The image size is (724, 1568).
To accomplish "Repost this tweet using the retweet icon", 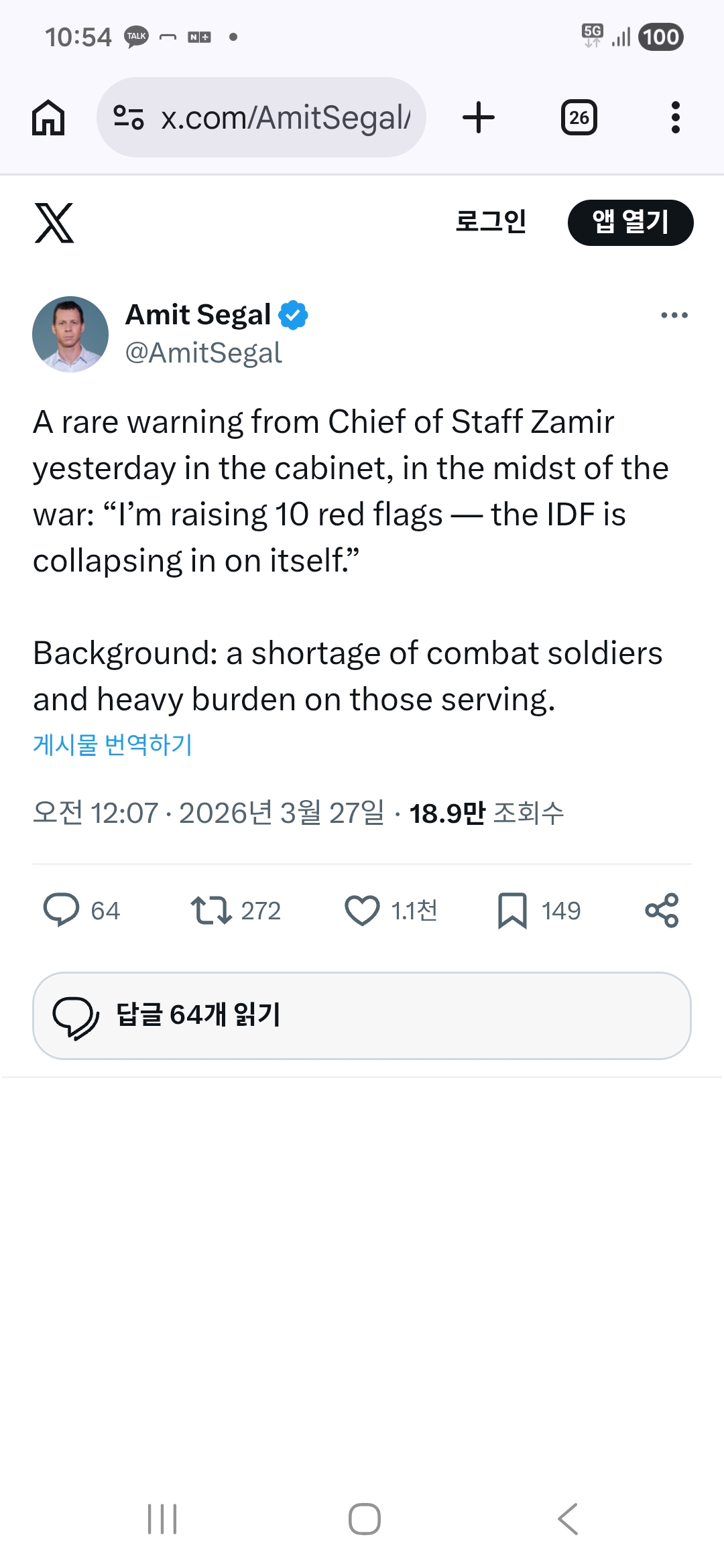I will 213,910.
